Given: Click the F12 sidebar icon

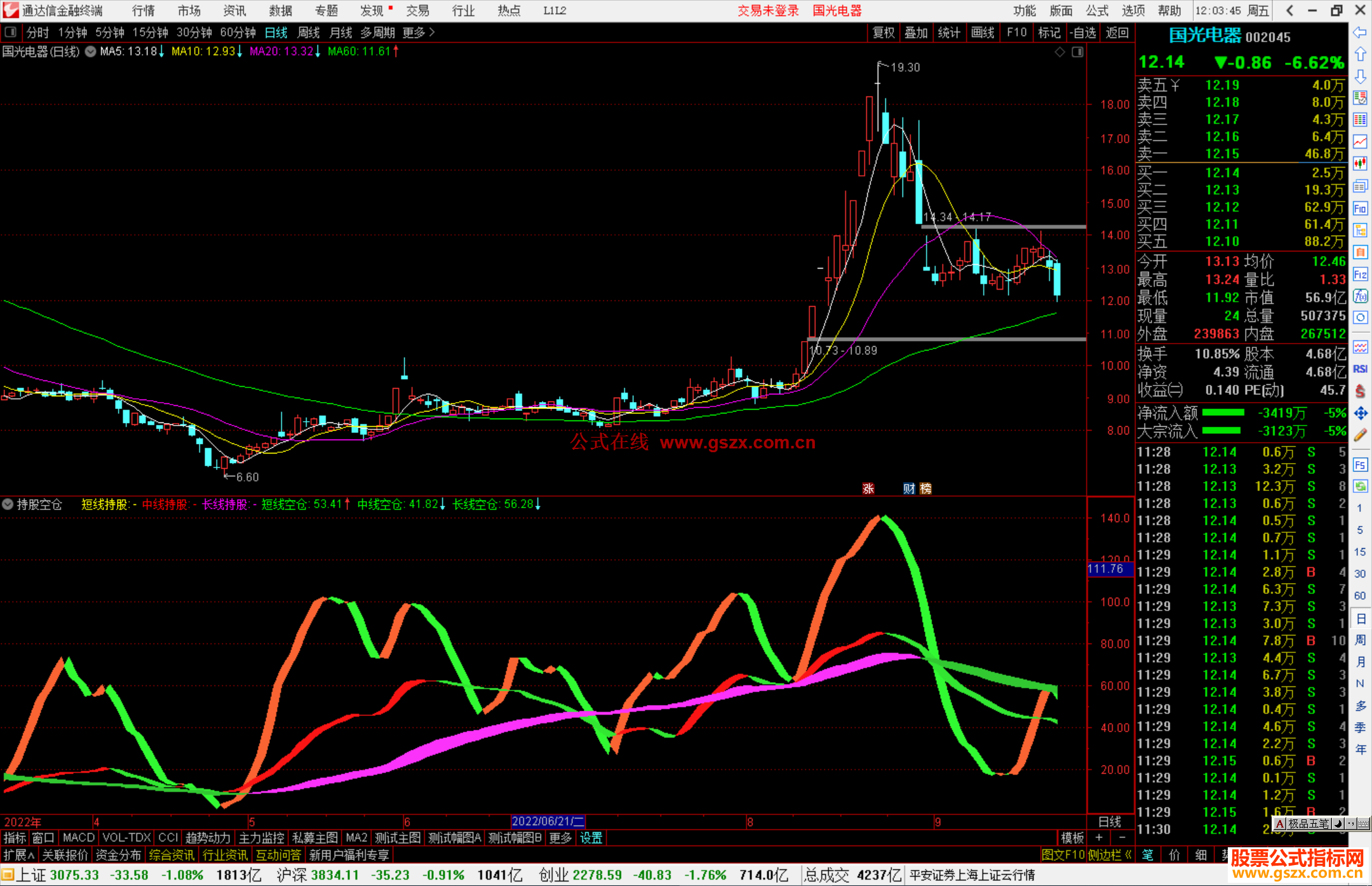Looking at the screenshot, I should (x=1360, y=274).
